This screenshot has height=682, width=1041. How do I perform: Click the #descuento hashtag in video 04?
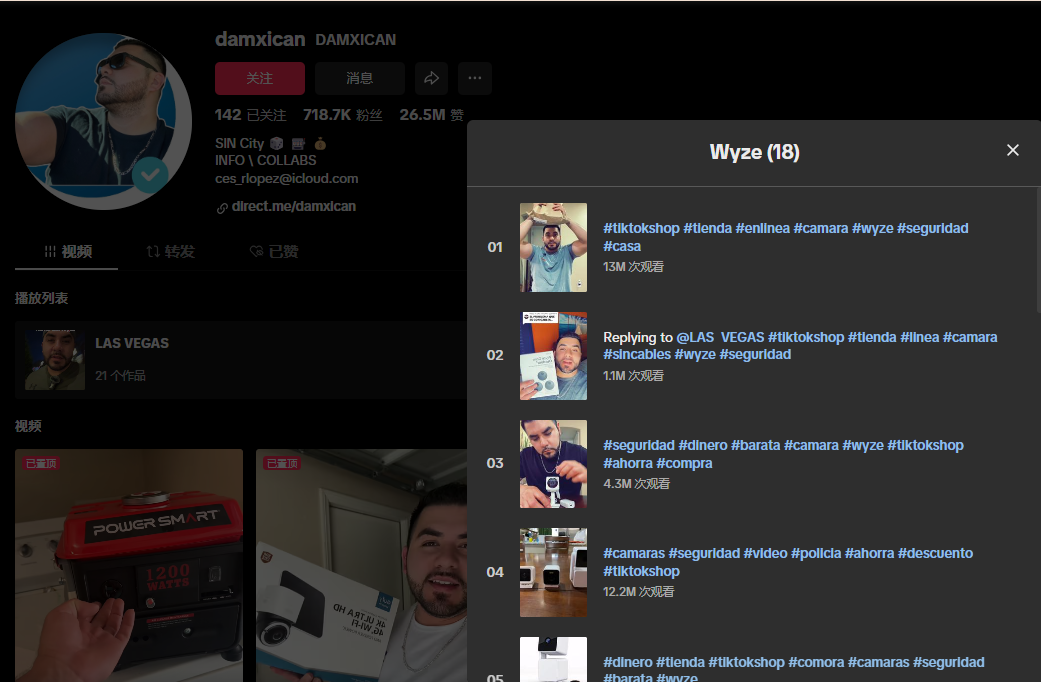pyautogui.click(x=935, y=554)
